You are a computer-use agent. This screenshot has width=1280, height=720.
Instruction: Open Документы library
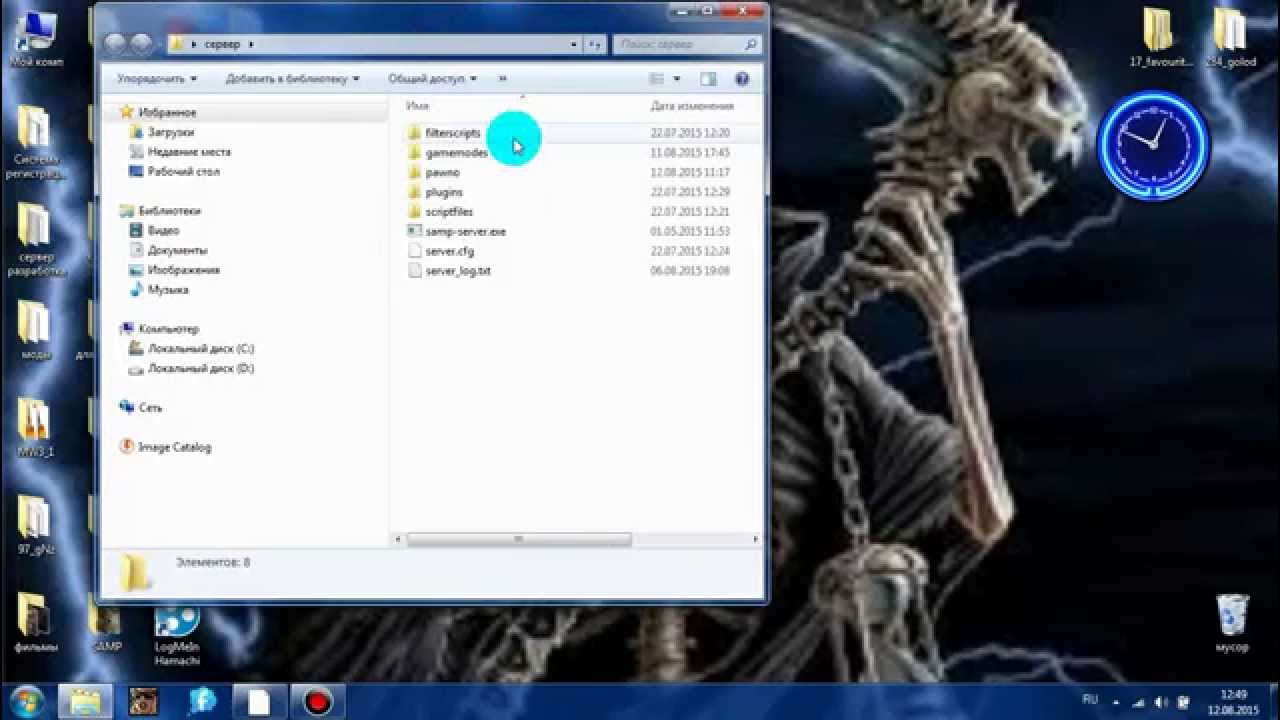coord(177,250)
